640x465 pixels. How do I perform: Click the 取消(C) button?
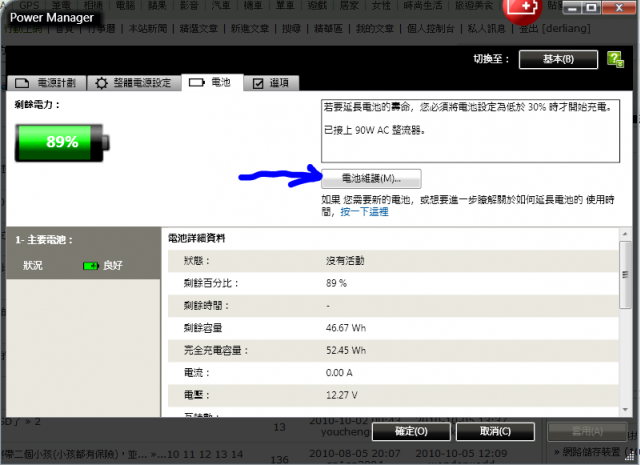point(495,432)
